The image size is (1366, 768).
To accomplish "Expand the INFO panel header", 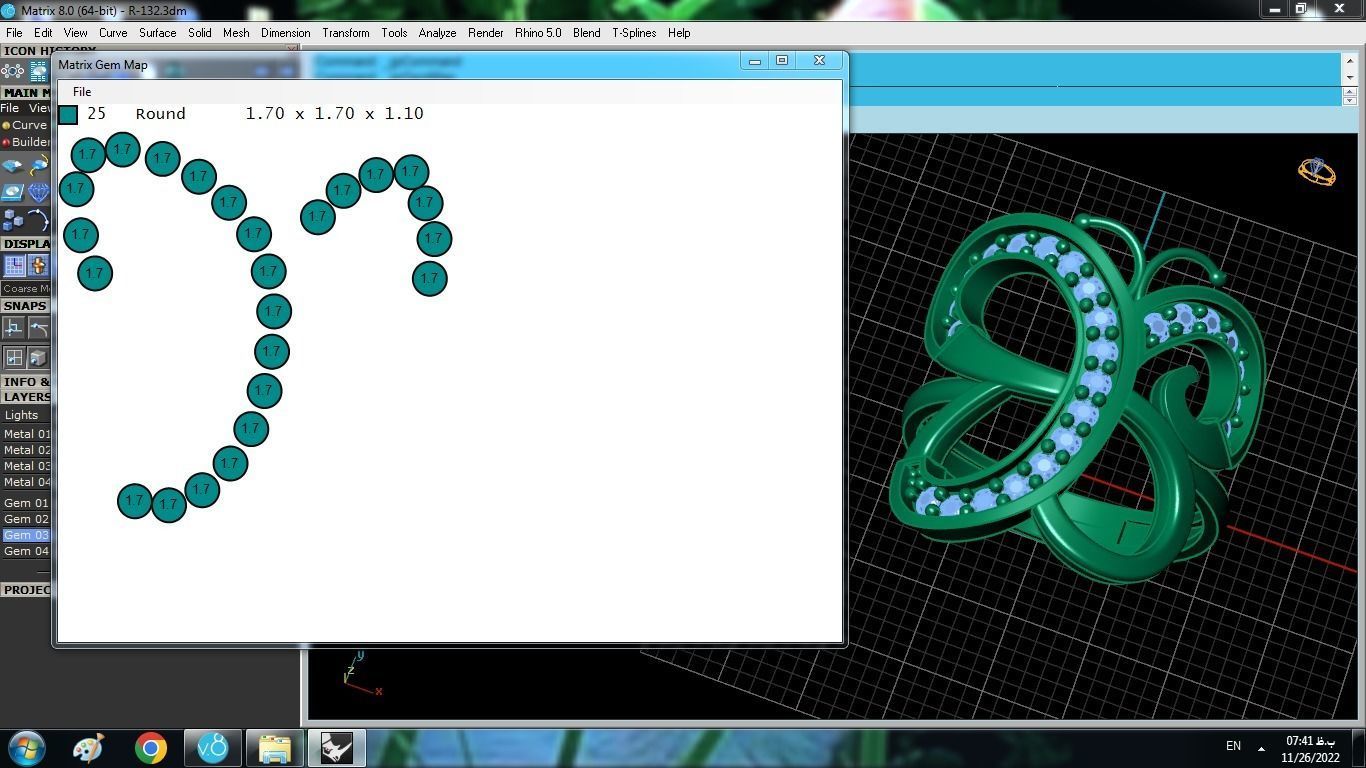I will click(x=26, y=382).
